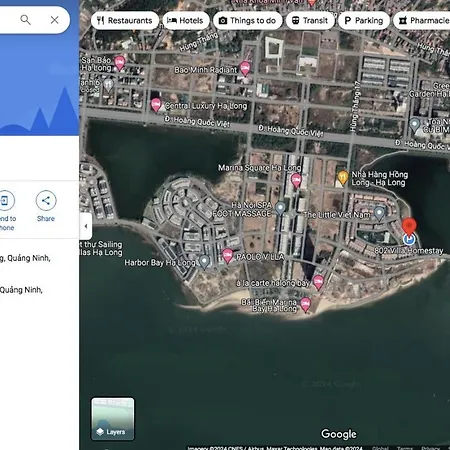Filter map by Hotels

tap(186, 21)
